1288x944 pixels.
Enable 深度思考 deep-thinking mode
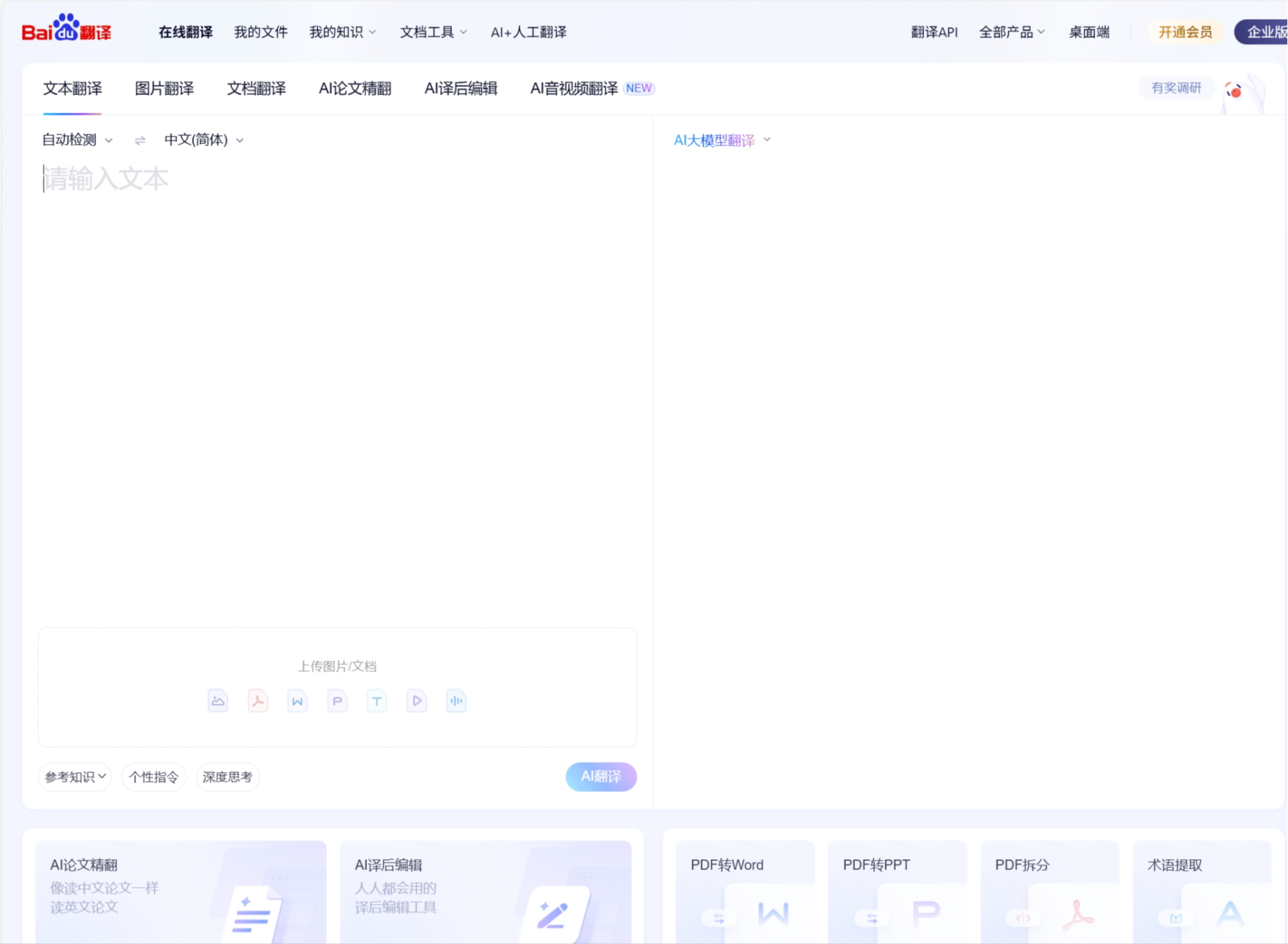tap(227, 777)
